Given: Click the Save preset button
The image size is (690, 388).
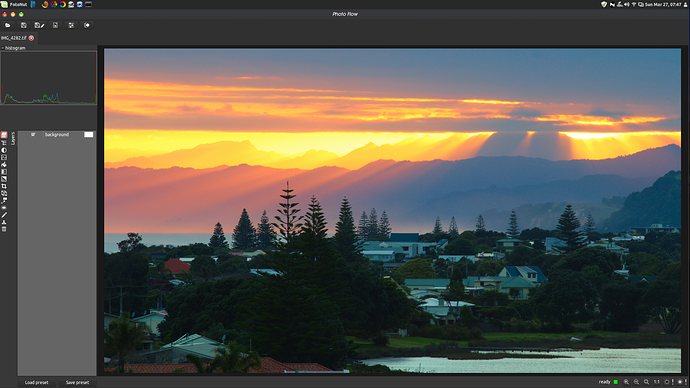Looking at the screenshot, I should click(77, 382).
